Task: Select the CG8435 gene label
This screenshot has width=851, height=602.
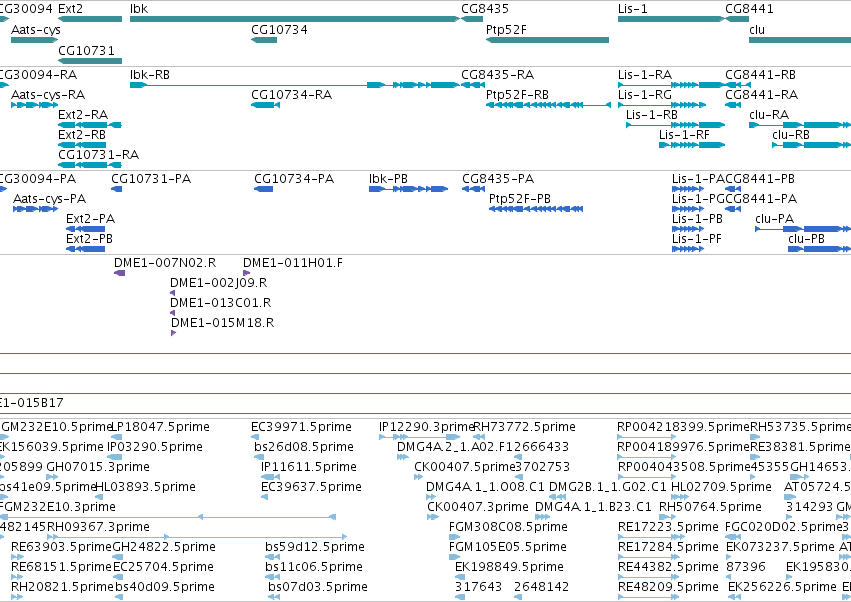Action: (x=485, y=9)
